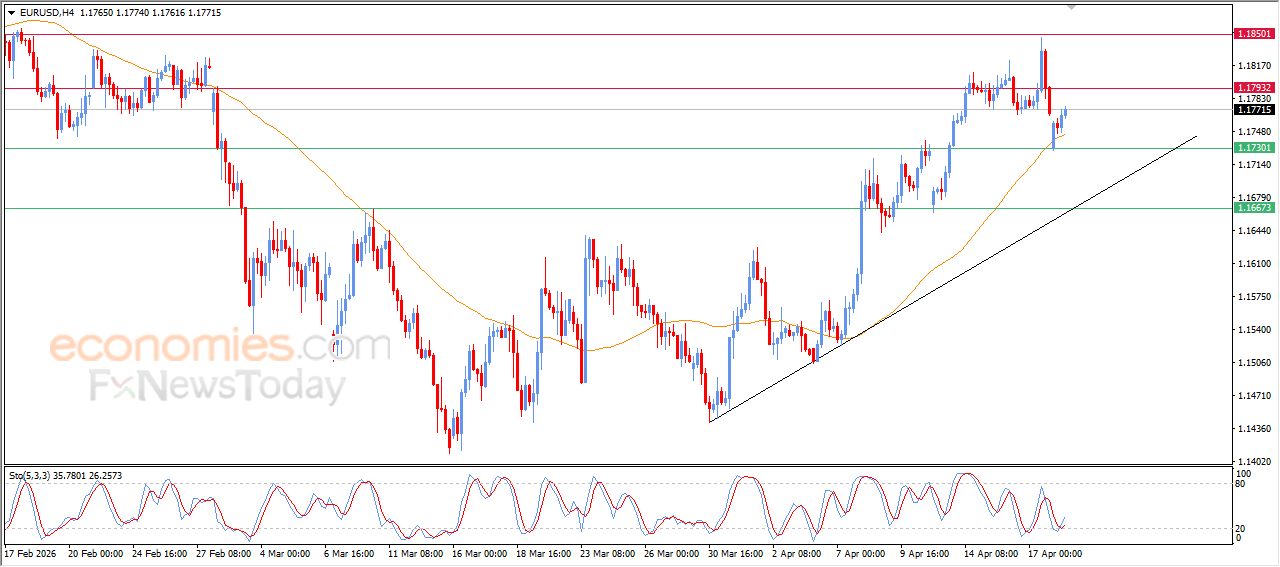Click the triangle arrow beside EURUSD,H4
The width and height of the screenshot is (1280, 567).
coord(12,13)
